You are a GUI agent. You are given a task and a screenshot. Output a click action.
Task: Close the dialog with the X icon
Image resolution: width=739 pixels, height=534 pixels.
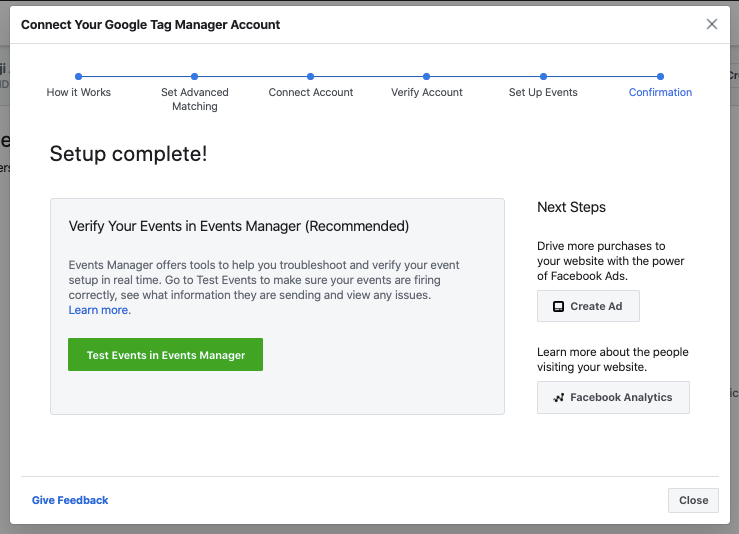click(x=712, y=24)
